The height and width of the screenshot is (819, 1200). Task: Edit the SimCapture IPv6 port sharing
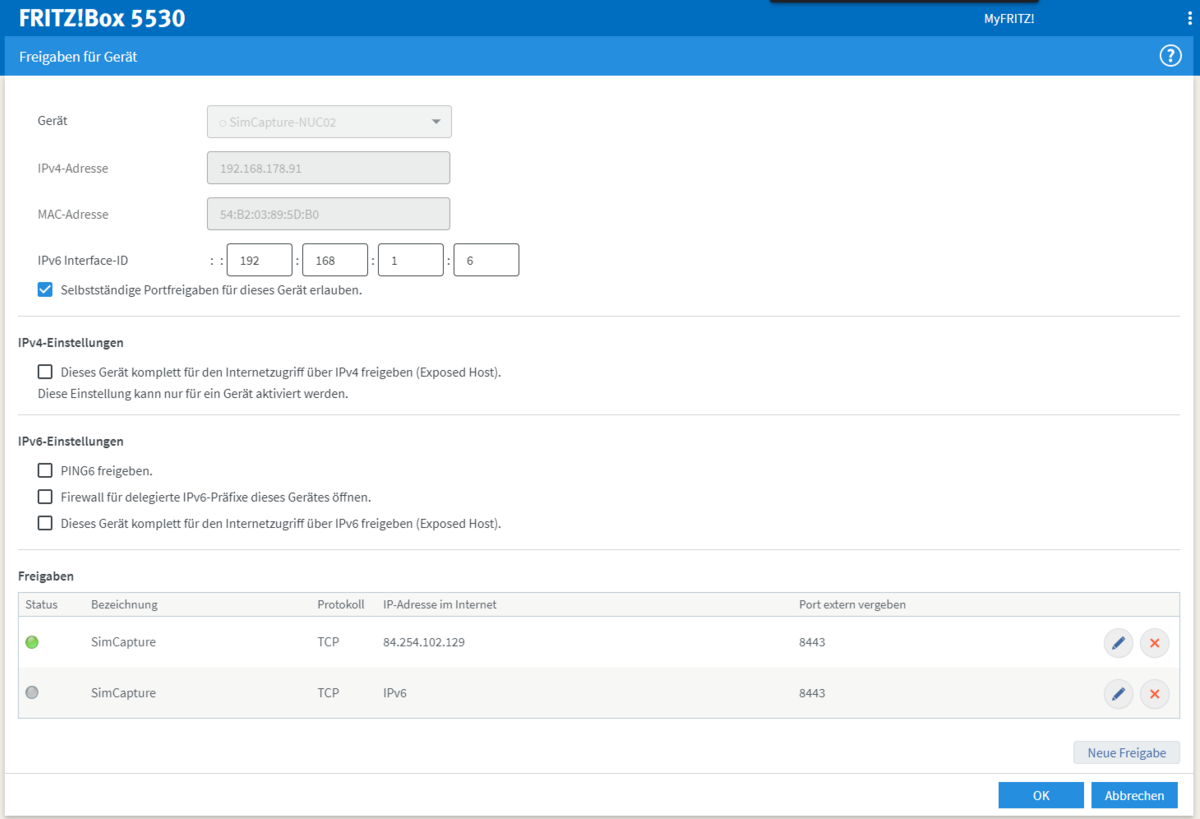[1118, 693]
